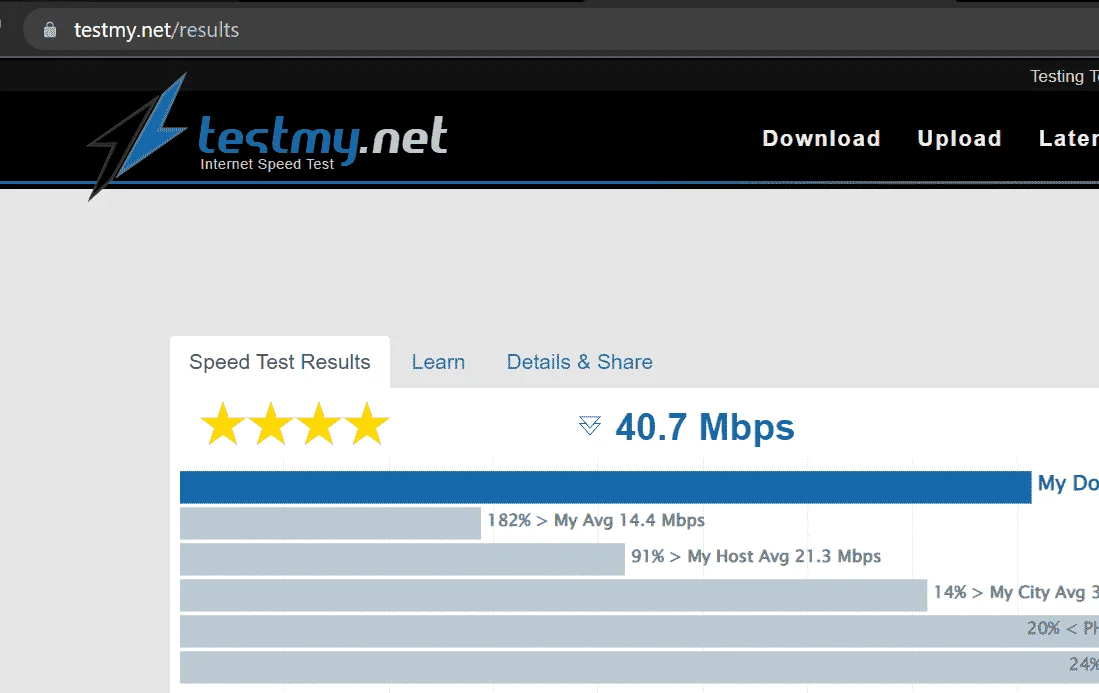The image size is (1099, 693).
Task: Click the testmy.net/results URL field
Action: [x=561, y=30]
